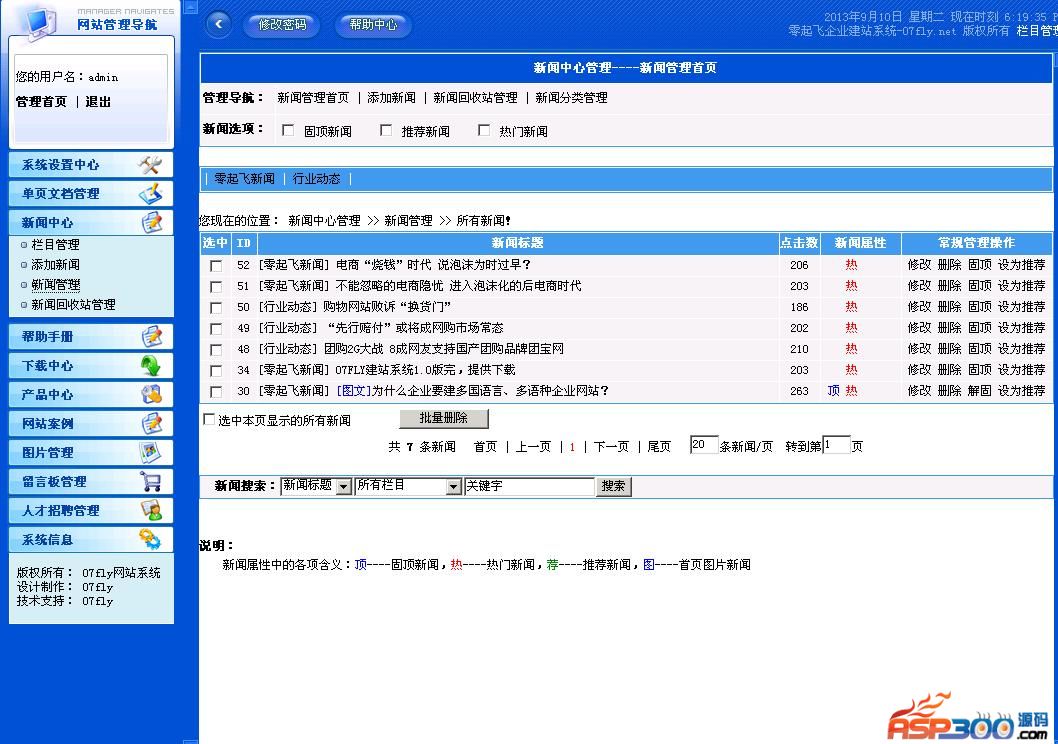Click tools icon beside 系统设置中心
The height and width of the screenshot is (744, 1058).
point(149,165)
